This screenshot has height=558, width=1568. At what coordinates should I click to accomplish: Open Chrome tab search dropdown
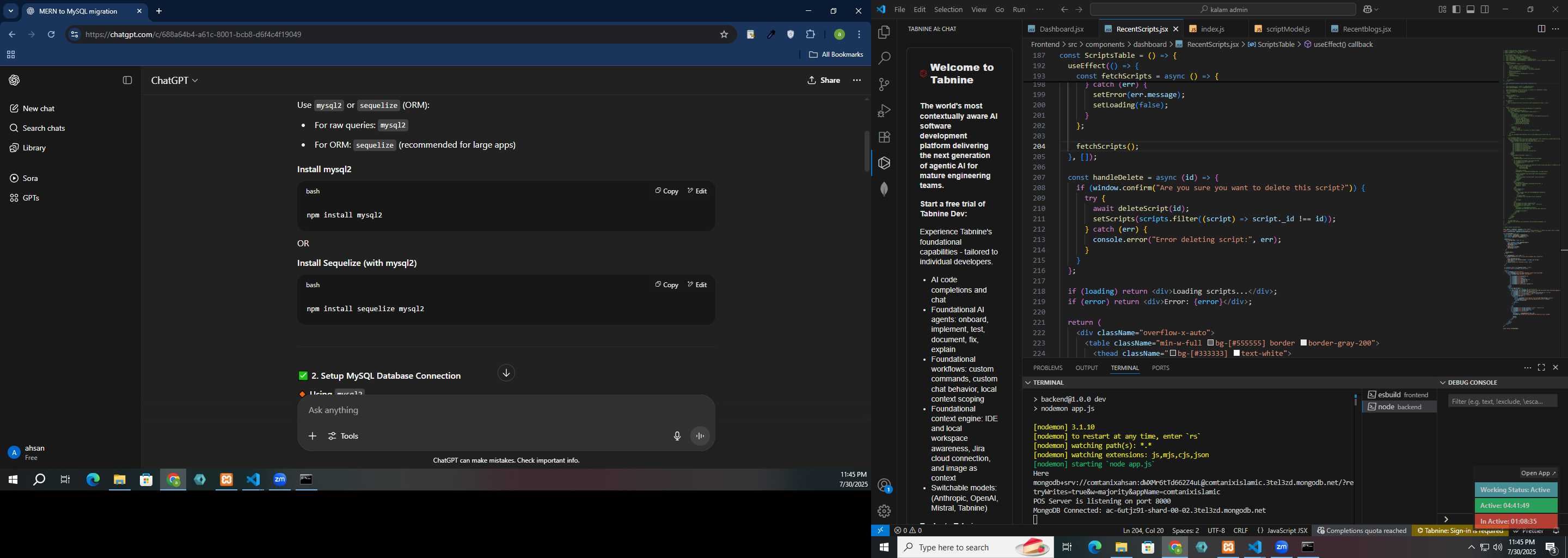[10, 11]
